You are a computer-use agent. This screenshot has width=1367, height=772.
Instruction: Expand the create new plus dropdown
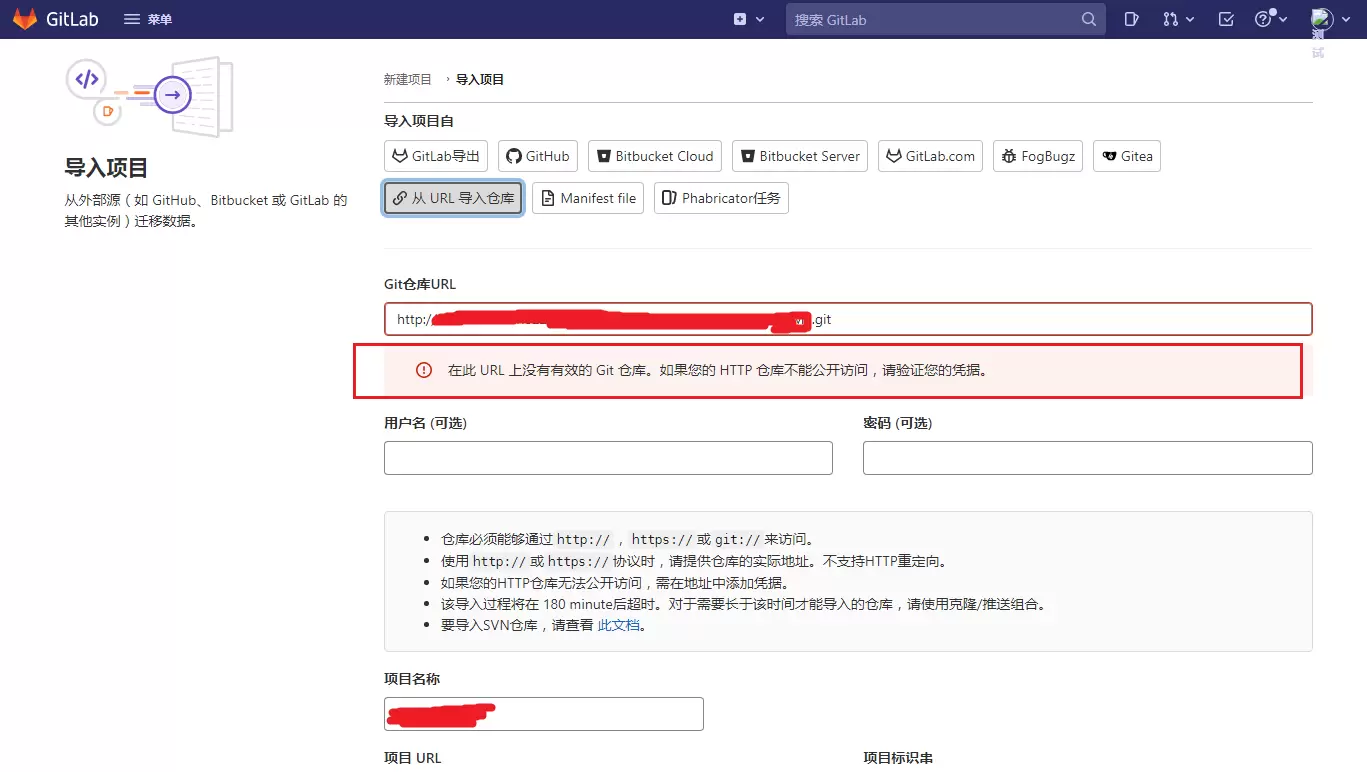749,19
